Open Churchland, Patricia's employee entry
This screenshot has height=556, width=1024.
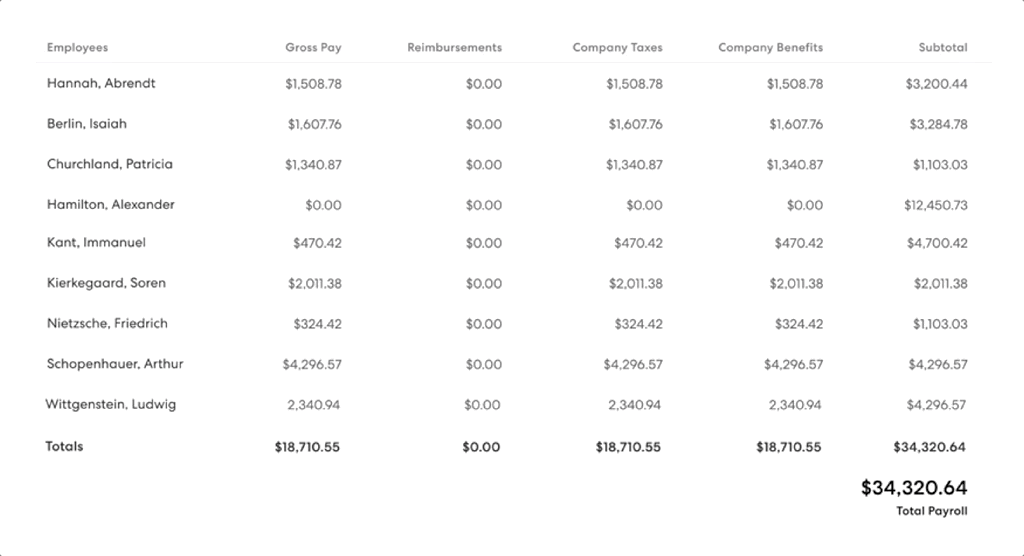click(x=109, y=164)
